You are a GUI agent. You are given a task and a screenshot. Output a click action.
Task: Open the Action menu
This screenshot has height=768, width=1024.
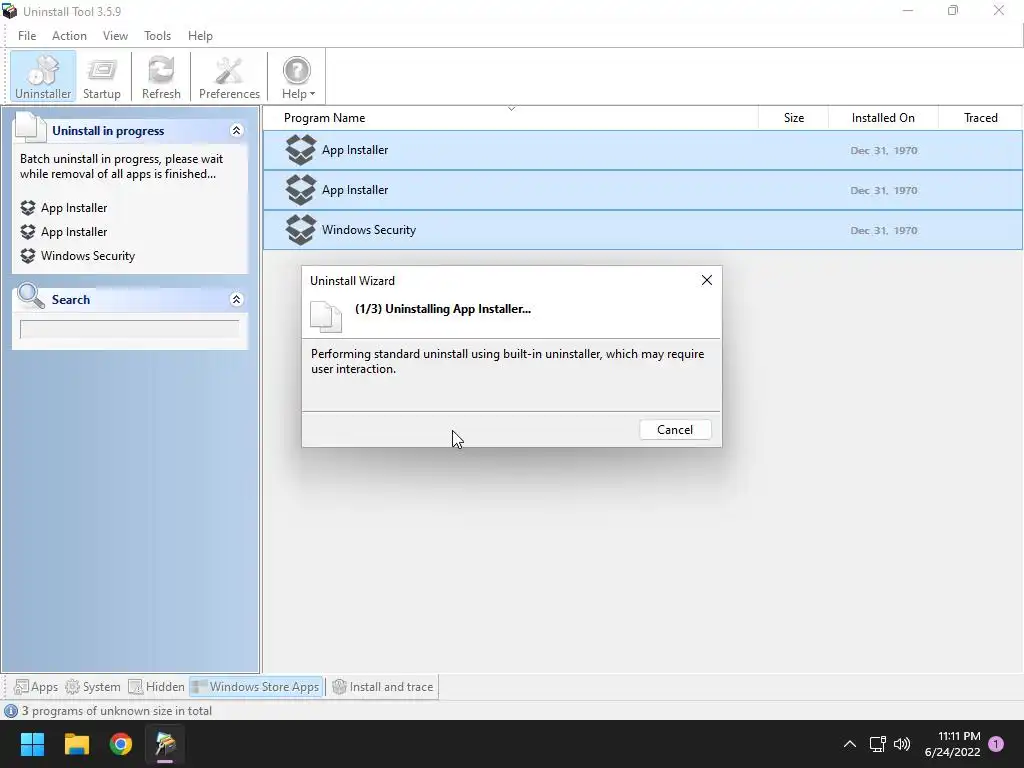[x=69, y=36]
